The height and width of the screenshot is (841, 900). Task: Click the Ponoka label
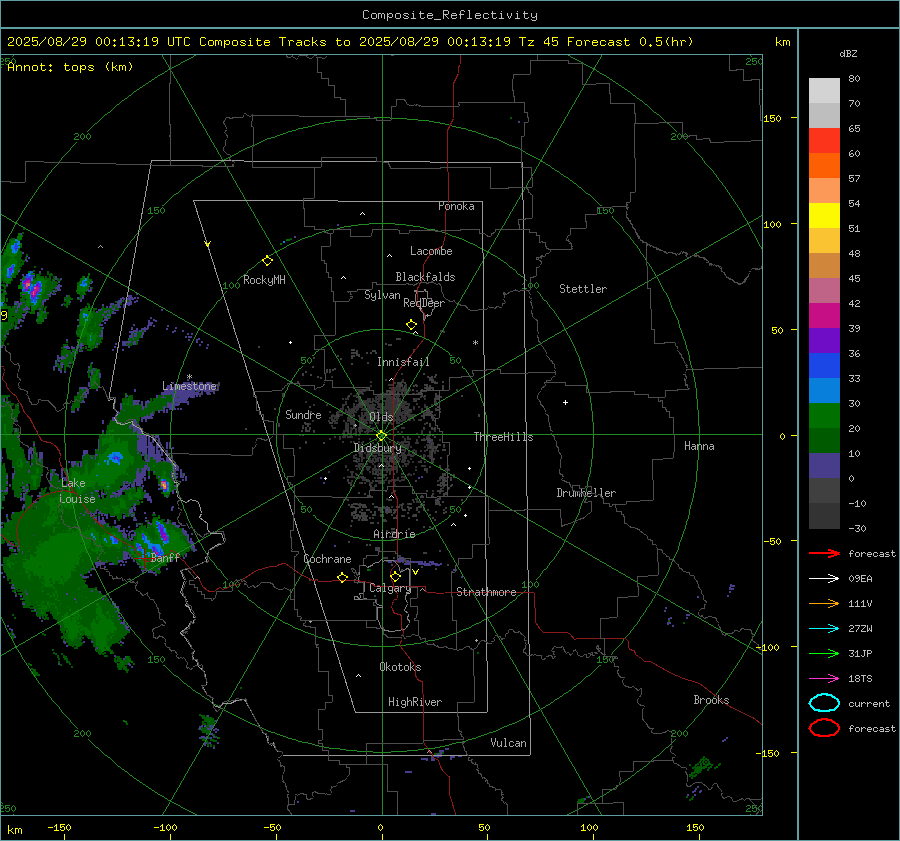click(456, 206)
